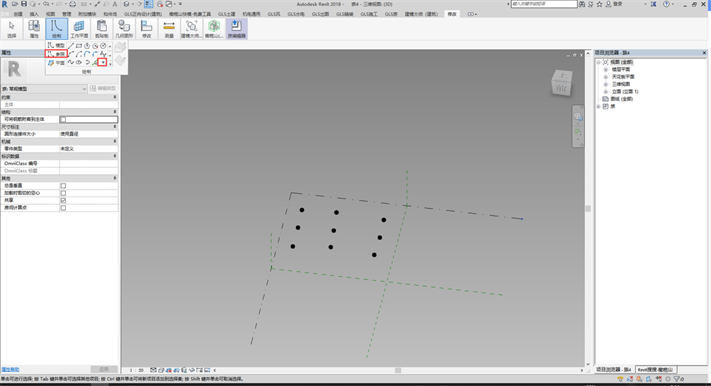The width and height of the screenshot is (711, 386).
Task: Click the 零件类型 value field
Action: coord(88,148)
